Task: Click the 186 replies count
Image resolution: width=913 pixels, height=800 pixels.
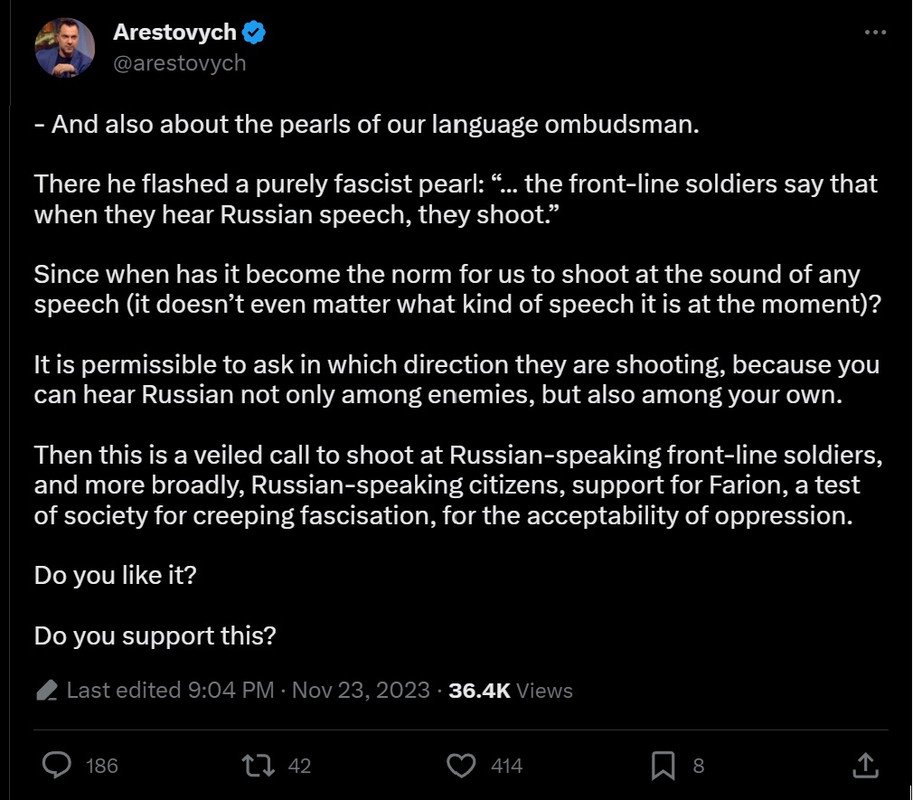Action: (x=102, y=766)
